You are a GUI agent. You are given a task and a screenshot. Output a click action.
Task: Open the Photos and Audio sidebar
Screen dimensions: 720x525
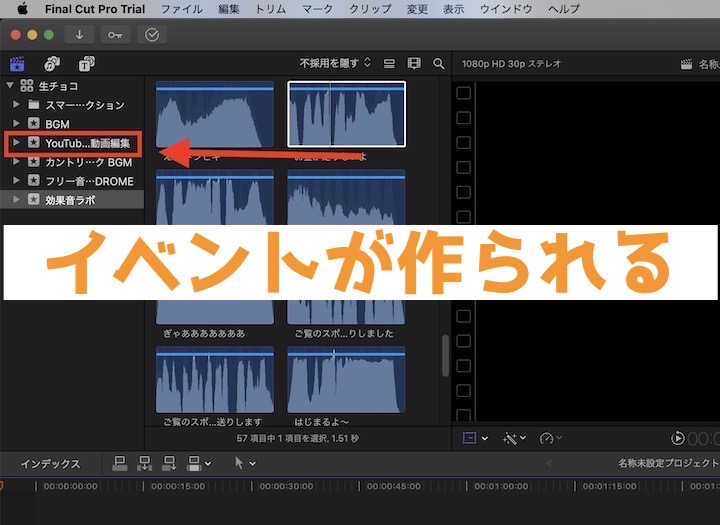coord(51,64)
